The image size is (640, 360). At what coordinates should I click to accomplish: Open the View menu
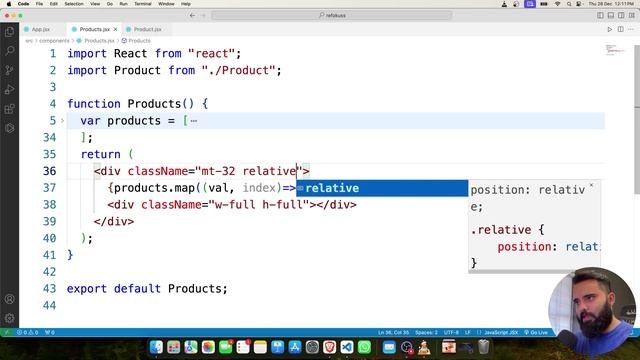95,4
